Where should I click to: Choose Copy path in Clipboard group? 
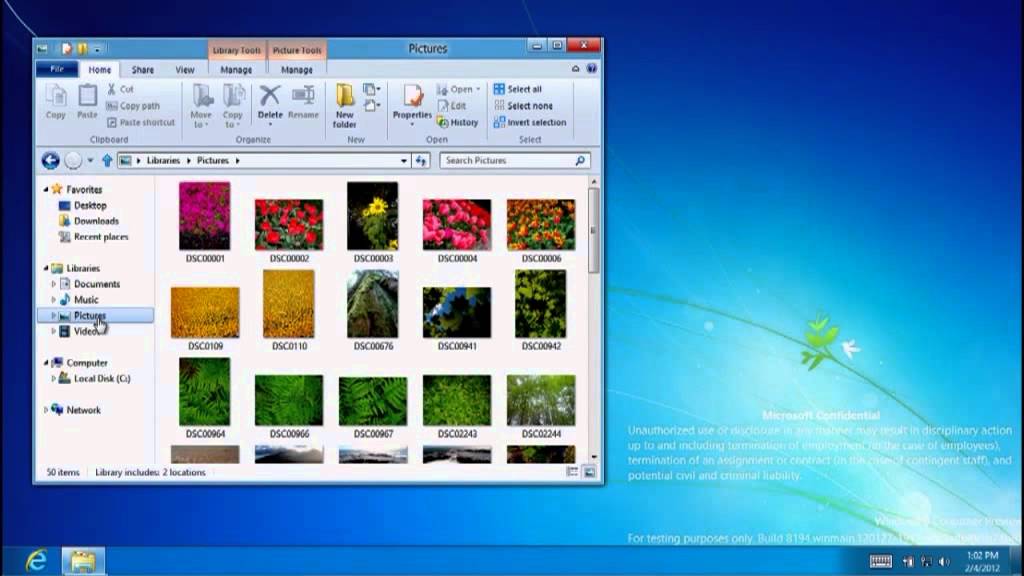click(133, 106)
